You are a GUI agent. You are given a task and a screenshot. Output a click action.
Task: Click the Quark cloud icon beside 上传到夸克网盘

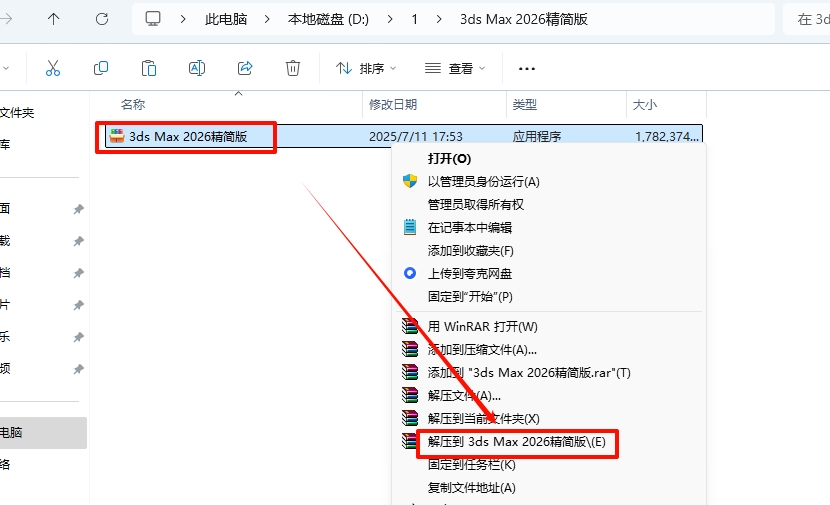click(410, 273)
